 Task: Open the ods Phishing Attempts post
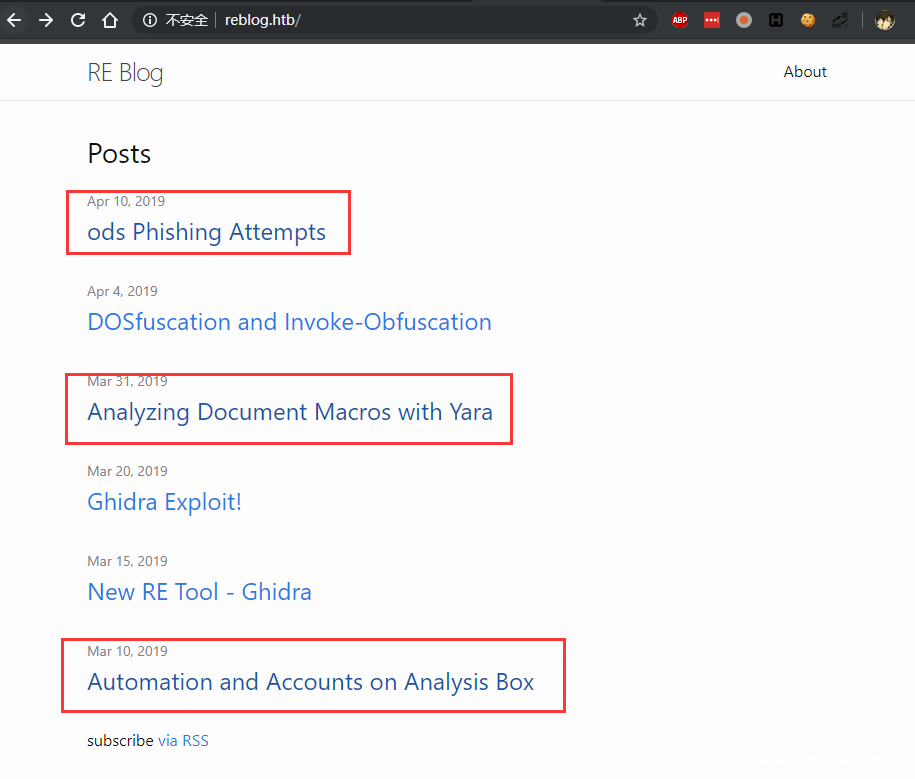pos(206,232)
